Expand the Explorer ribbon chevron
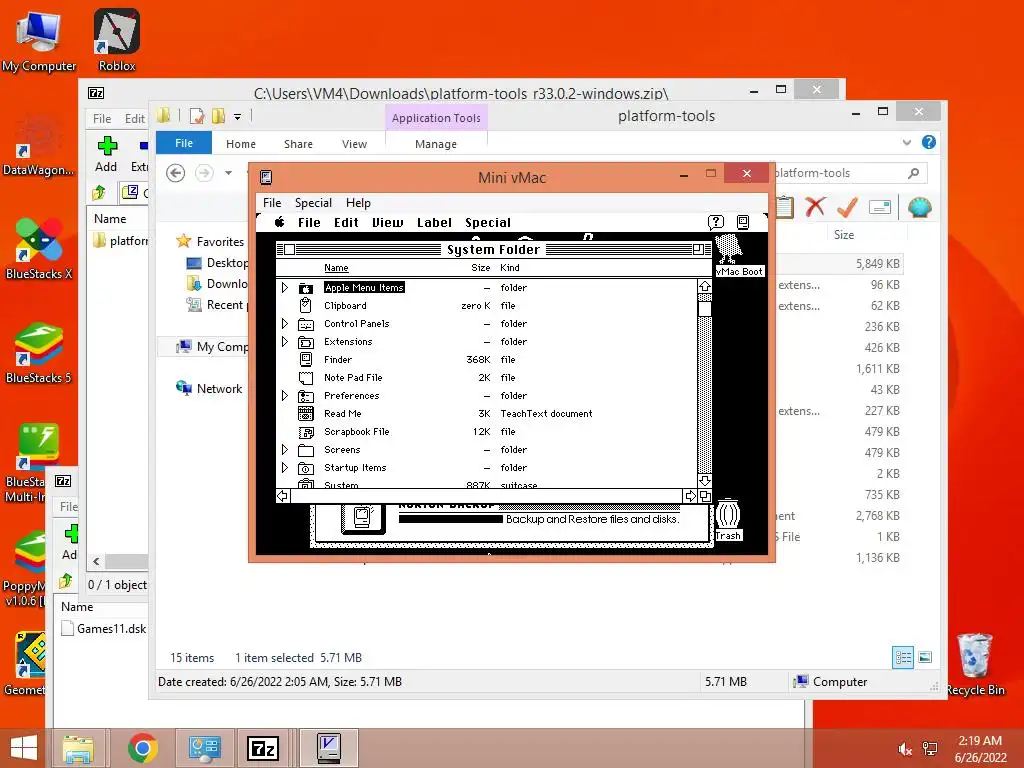 (906, 142)
